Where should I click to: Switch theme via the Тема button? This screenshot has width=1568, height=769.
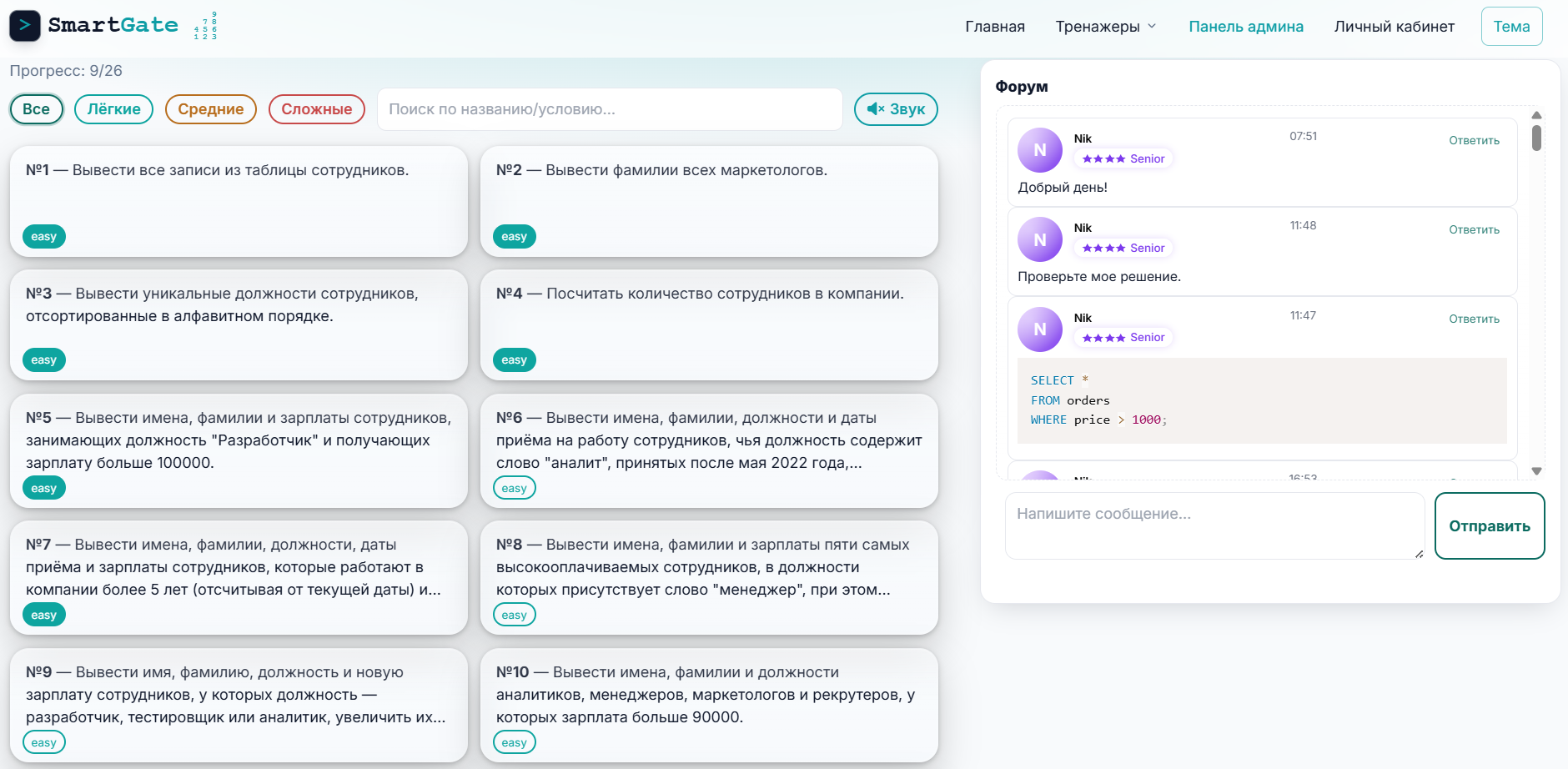click(x=1511, y=26)
